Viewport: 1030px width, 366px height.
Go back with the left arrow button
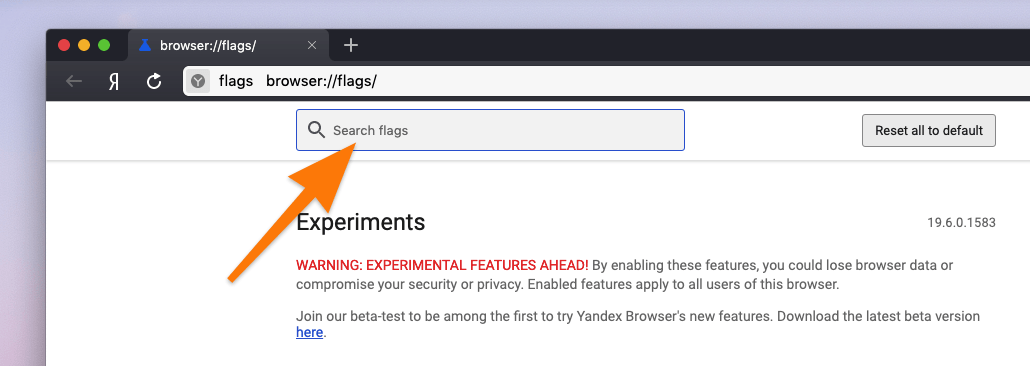pyautogui.click(x=74, y=81)
